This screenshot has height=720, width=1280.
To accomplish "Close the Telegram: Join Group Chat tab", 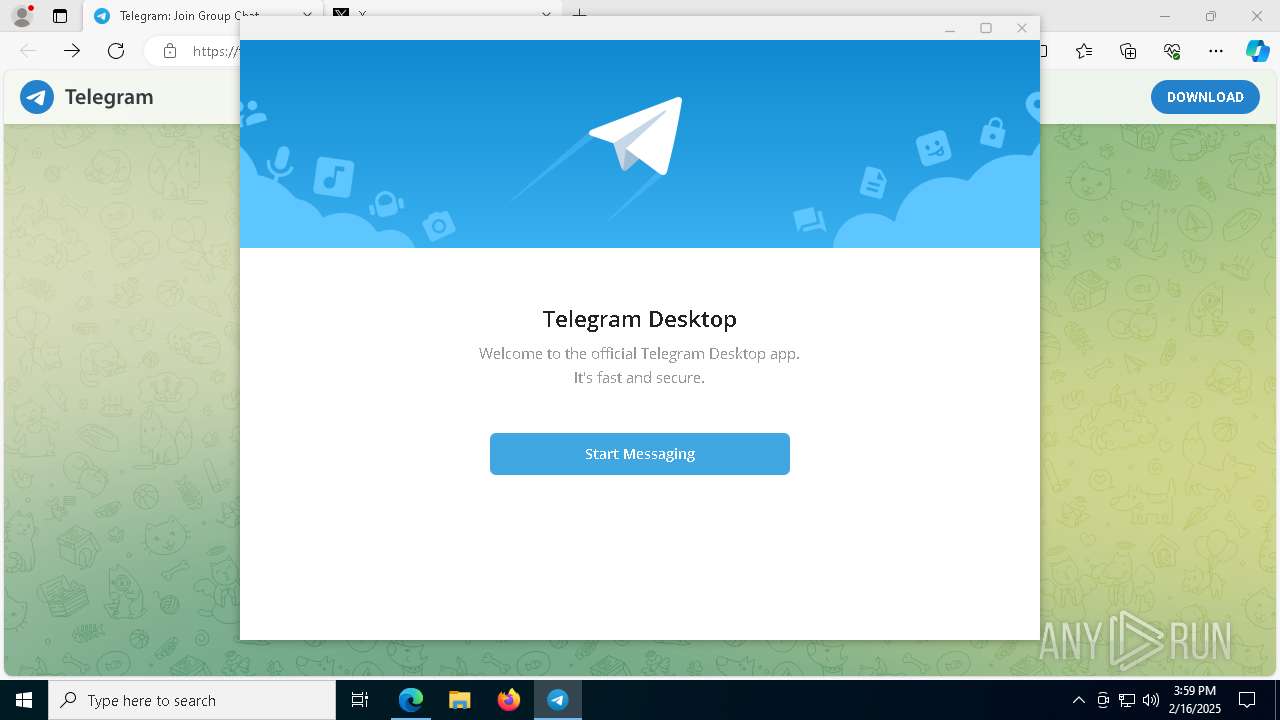I will (307, 16).
